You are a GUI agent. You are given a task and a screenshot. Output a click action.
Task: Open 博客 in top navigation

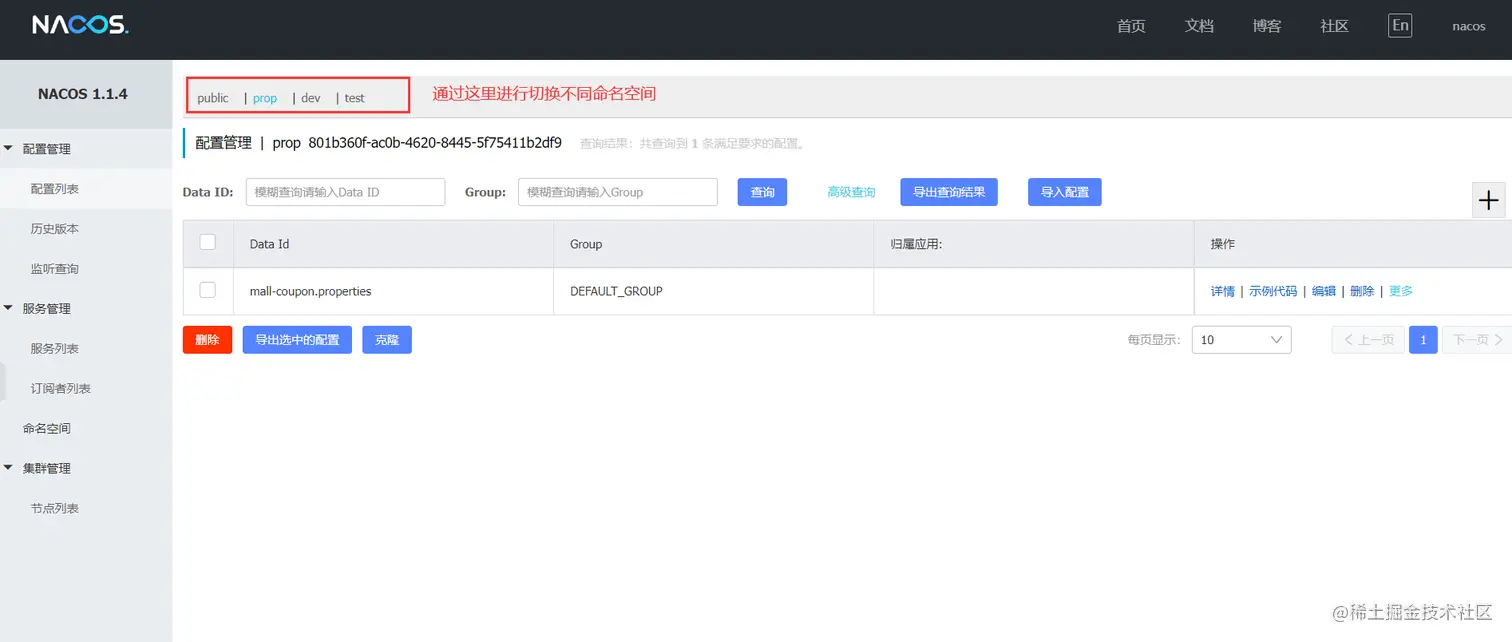click(x=1267, y=26)
